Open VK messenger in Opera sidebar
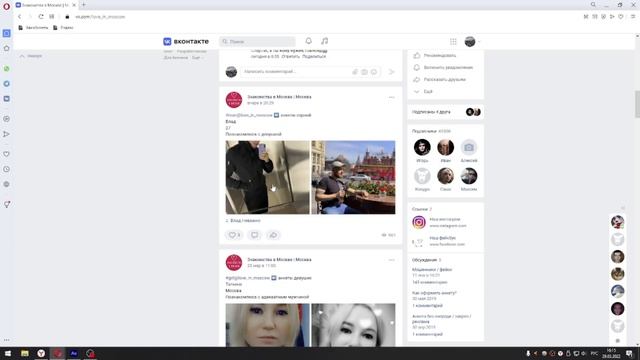 click(x=7, y=99)
